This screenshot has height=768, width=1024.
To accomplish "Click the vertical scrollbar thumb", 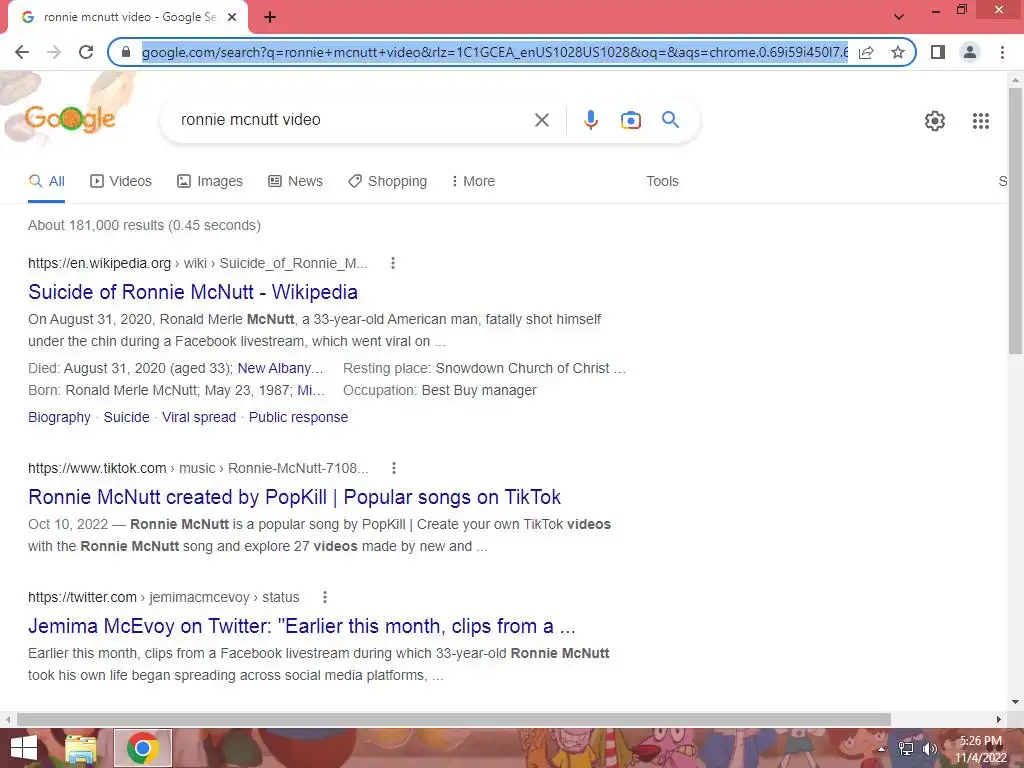I will [x=1016, y=221].
